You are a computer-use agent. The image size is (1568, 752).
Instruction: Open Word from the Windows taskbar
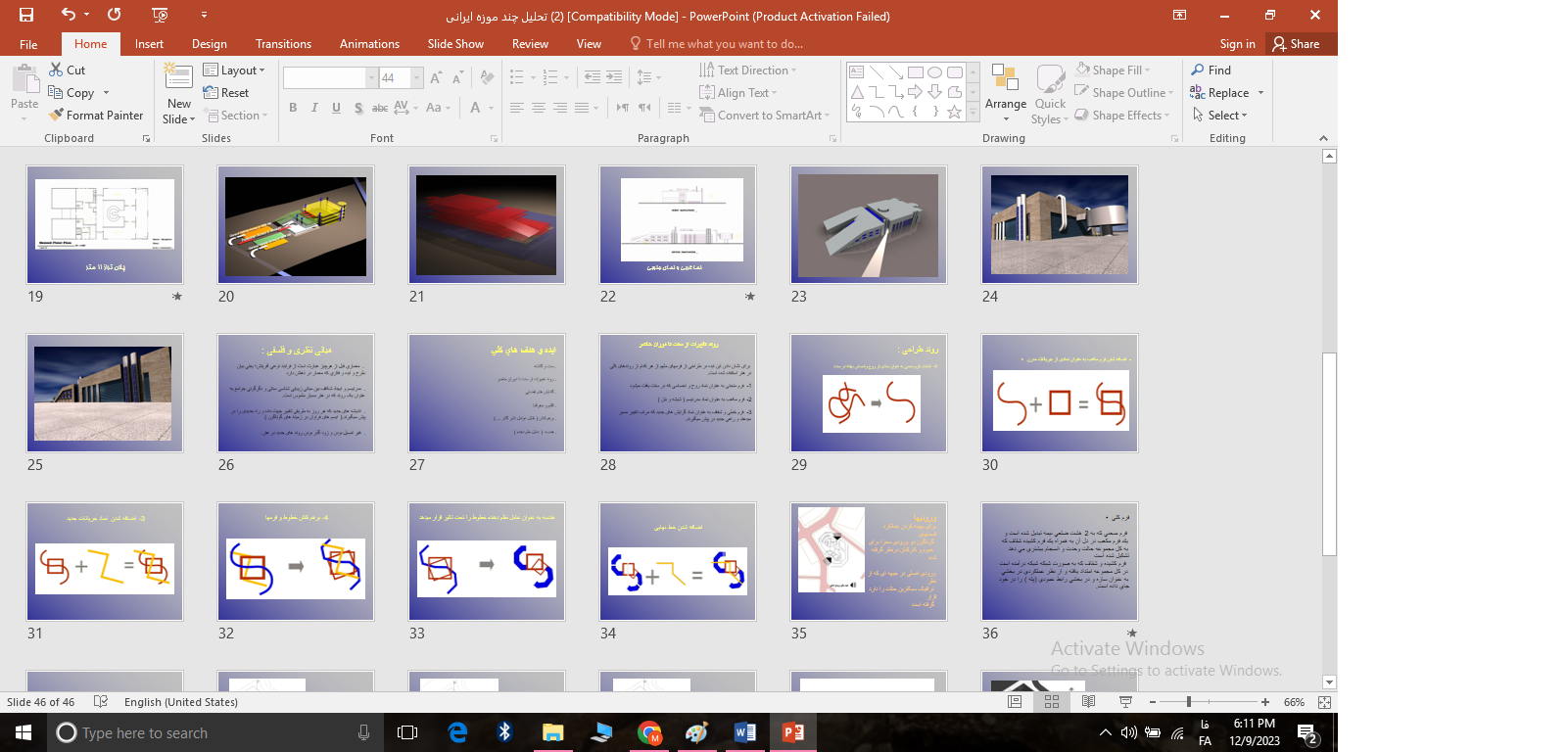coord(744,732)
